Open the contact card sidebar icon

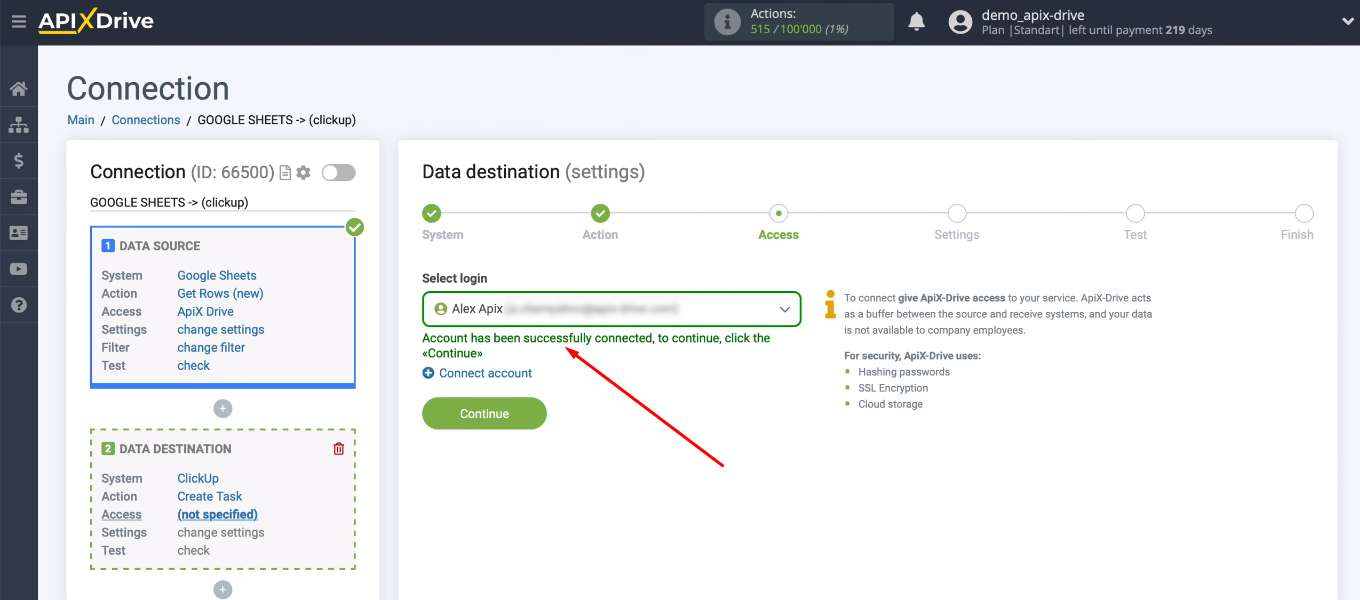18,233
